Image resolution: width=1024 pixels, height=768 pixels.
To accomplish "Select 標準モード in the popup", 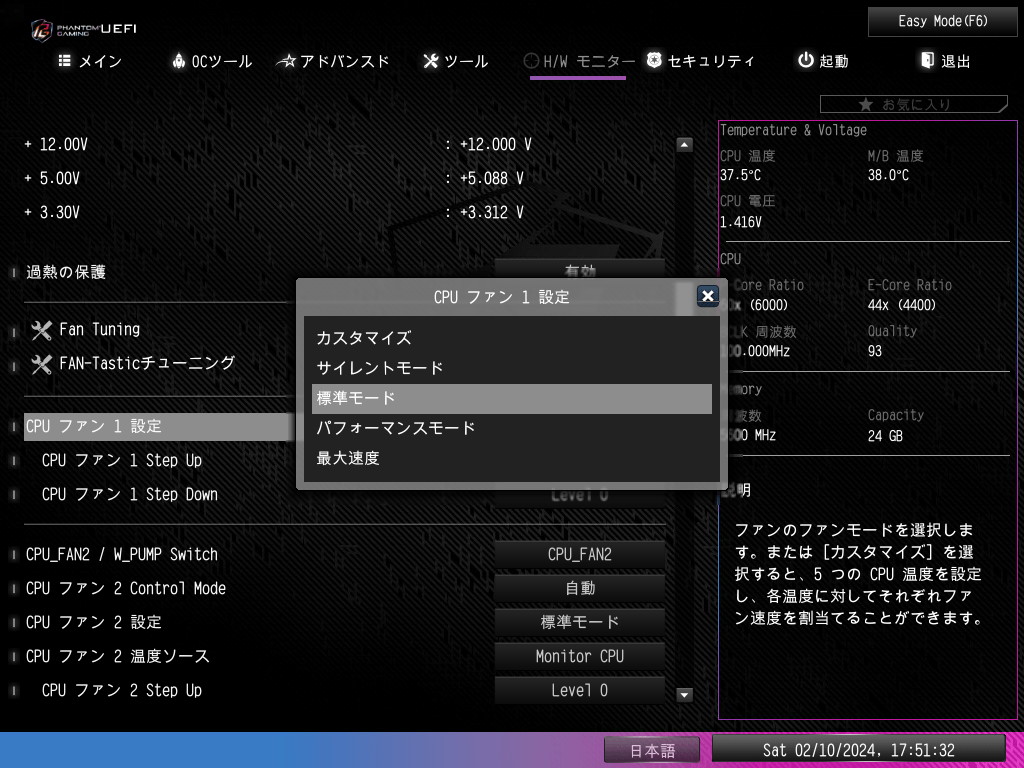I will (x=512, y=398).
